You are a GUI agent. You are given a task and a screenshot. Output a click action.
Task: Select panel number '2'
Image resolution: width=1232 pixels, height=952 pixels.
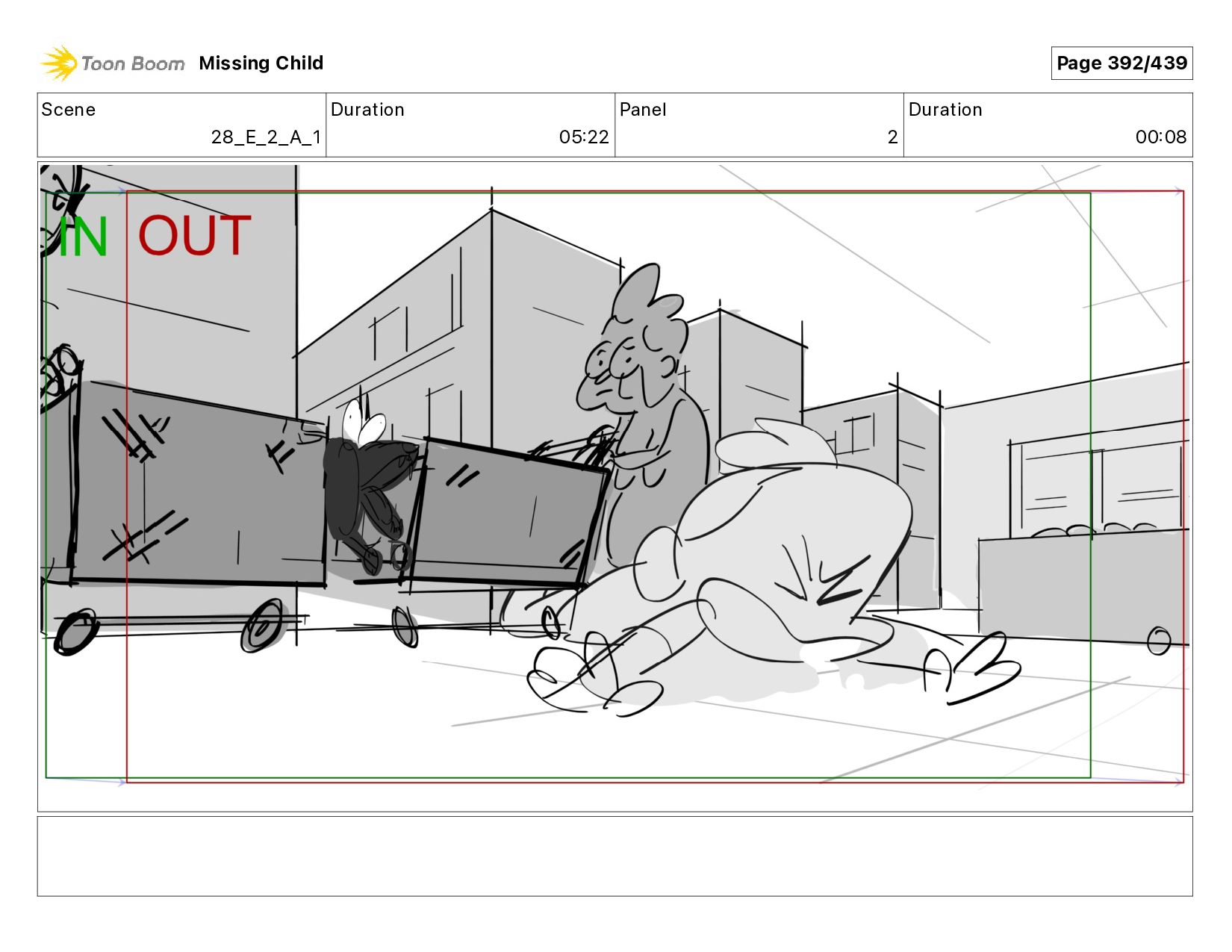point(892,137)
